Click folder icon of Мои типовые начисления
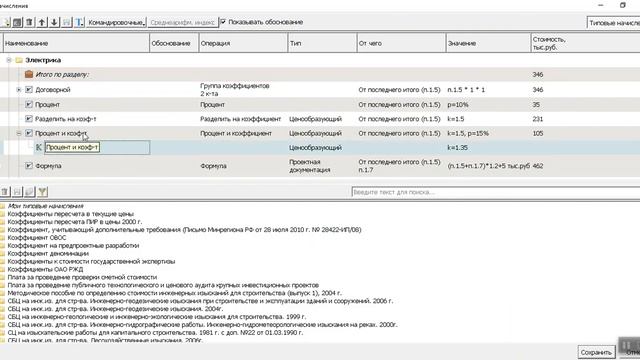The image size is (640, 360). (x=2, y=206)
